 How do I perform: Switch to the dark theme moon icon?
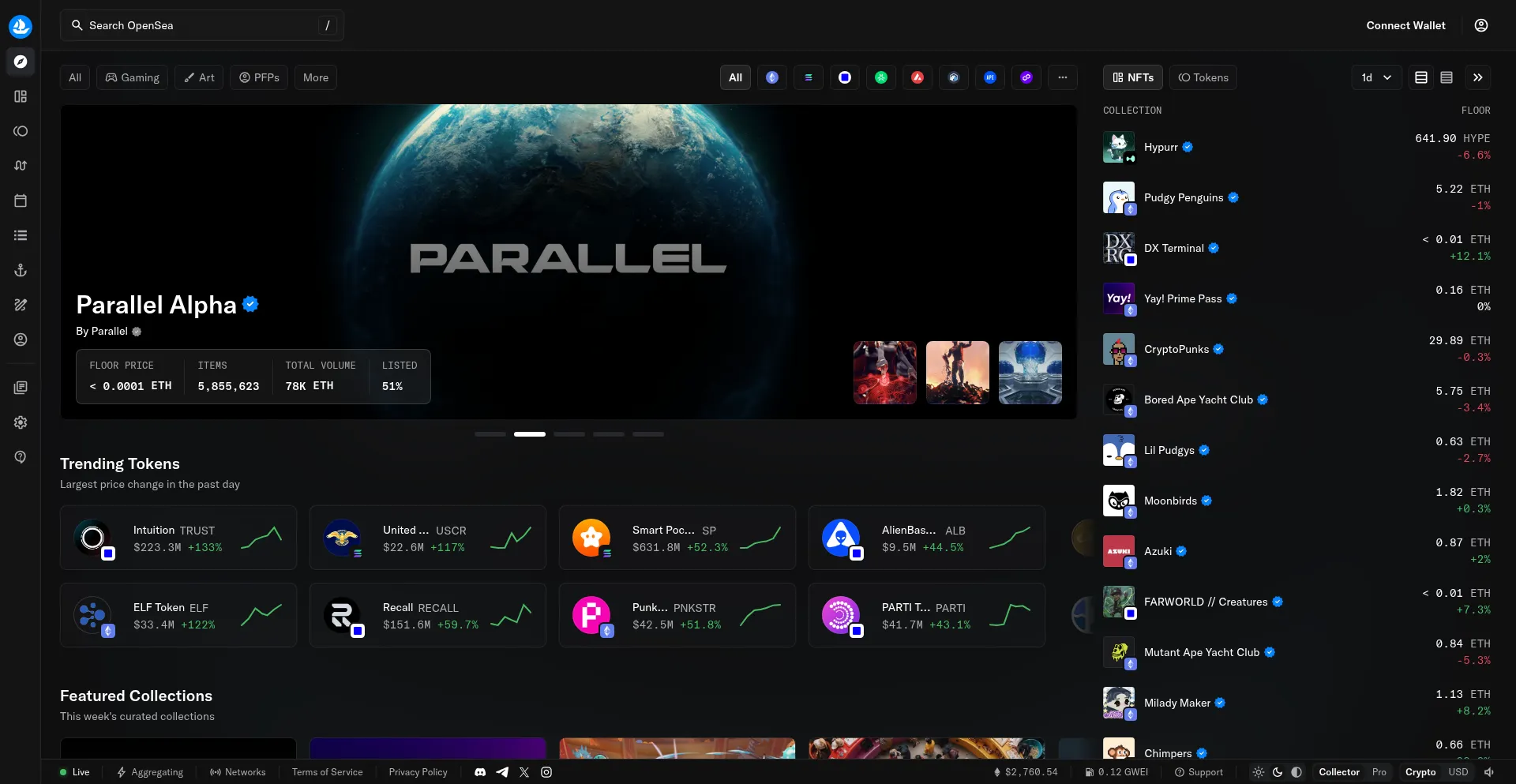(1278, 772)
